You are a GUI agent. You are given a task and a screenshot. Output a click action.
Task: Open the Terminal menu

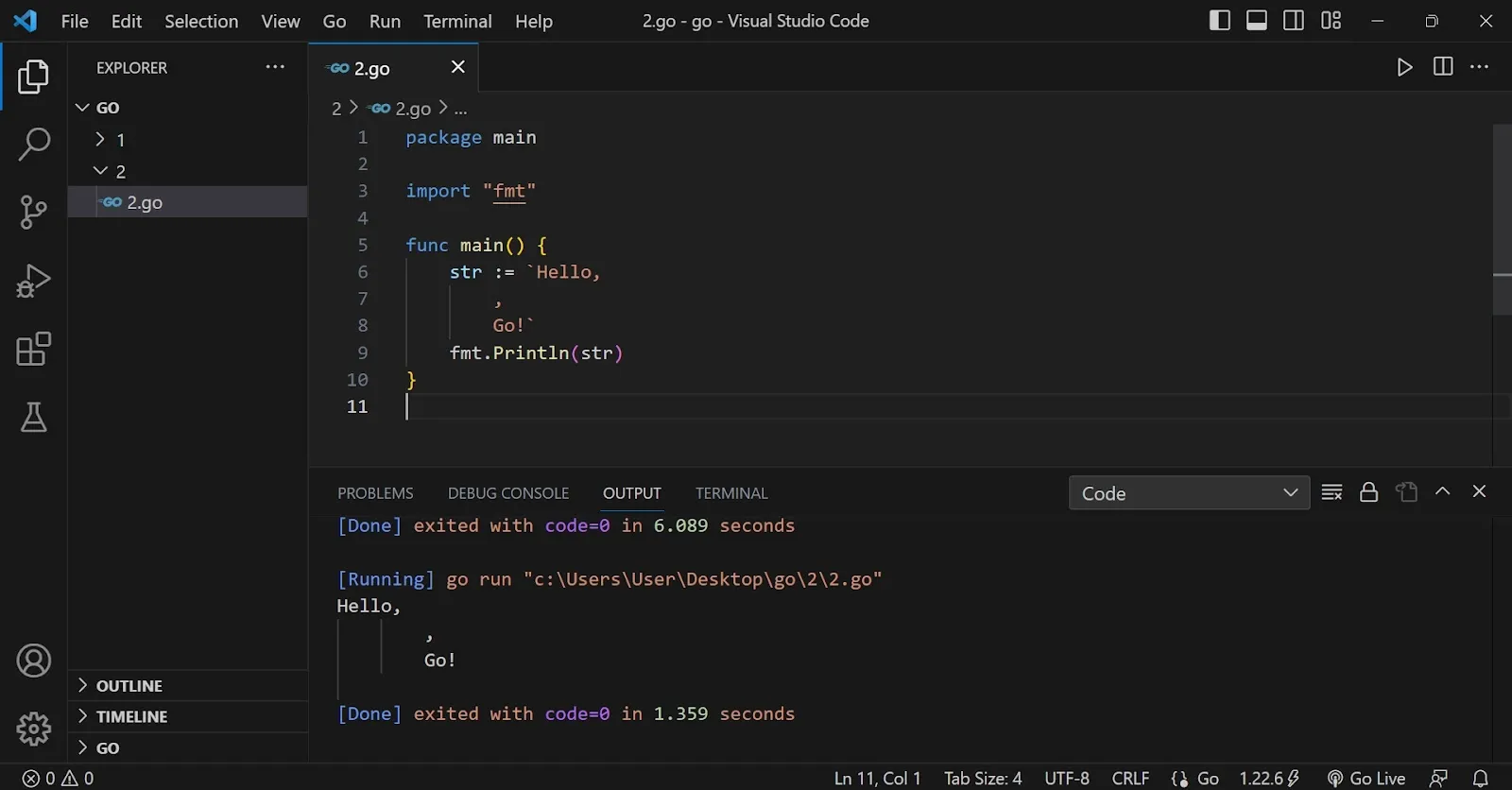[457, 21]
